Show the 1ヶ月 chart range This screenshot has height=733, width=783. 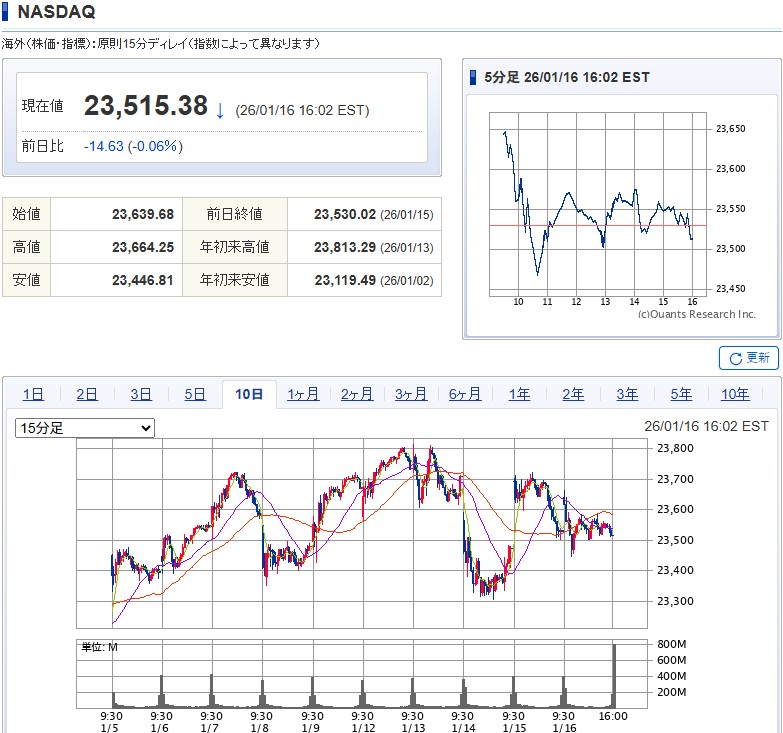click(x=303, y=394)
